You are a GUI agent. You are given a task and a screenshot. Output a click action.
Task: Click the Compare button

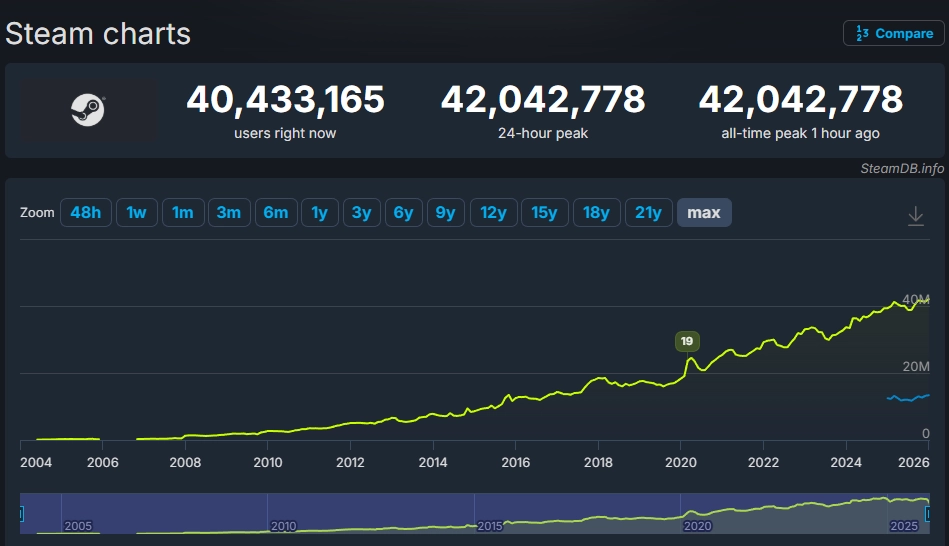click(x=893, y=33)
